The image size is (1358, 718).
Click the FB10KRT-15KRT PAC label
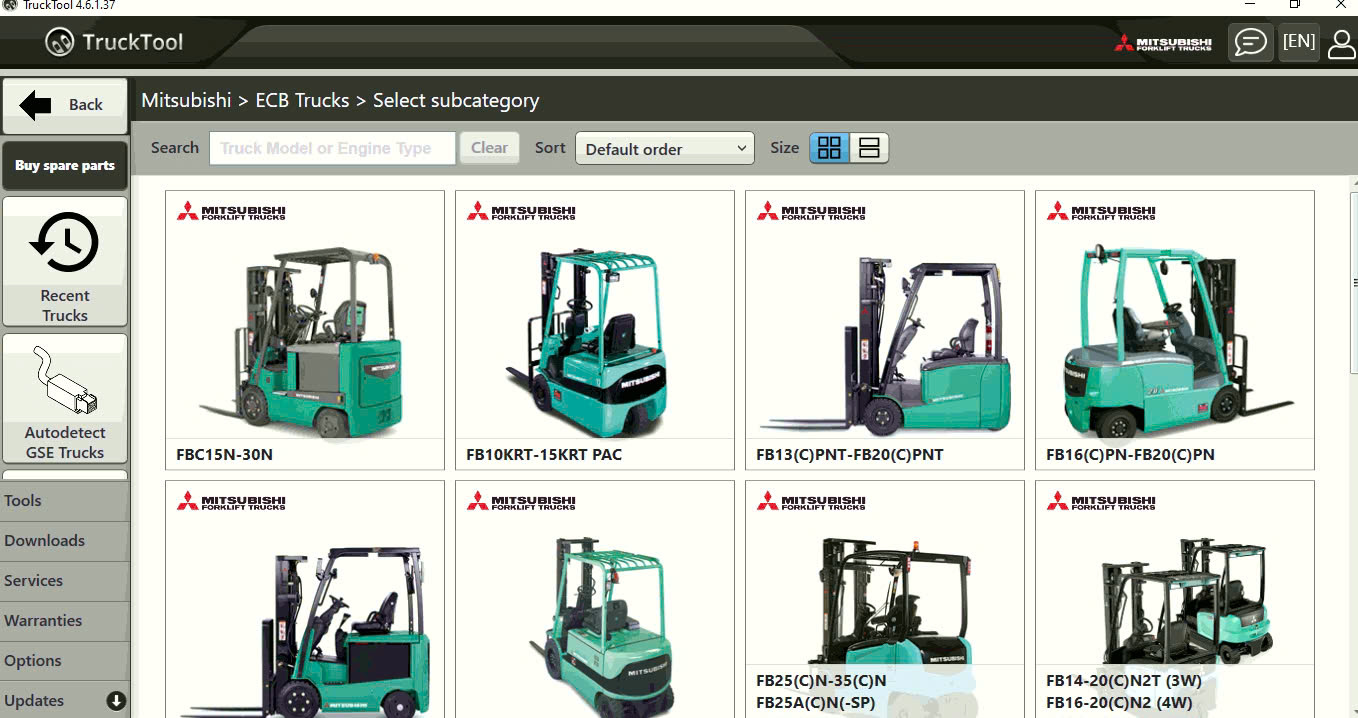(544, 455)
